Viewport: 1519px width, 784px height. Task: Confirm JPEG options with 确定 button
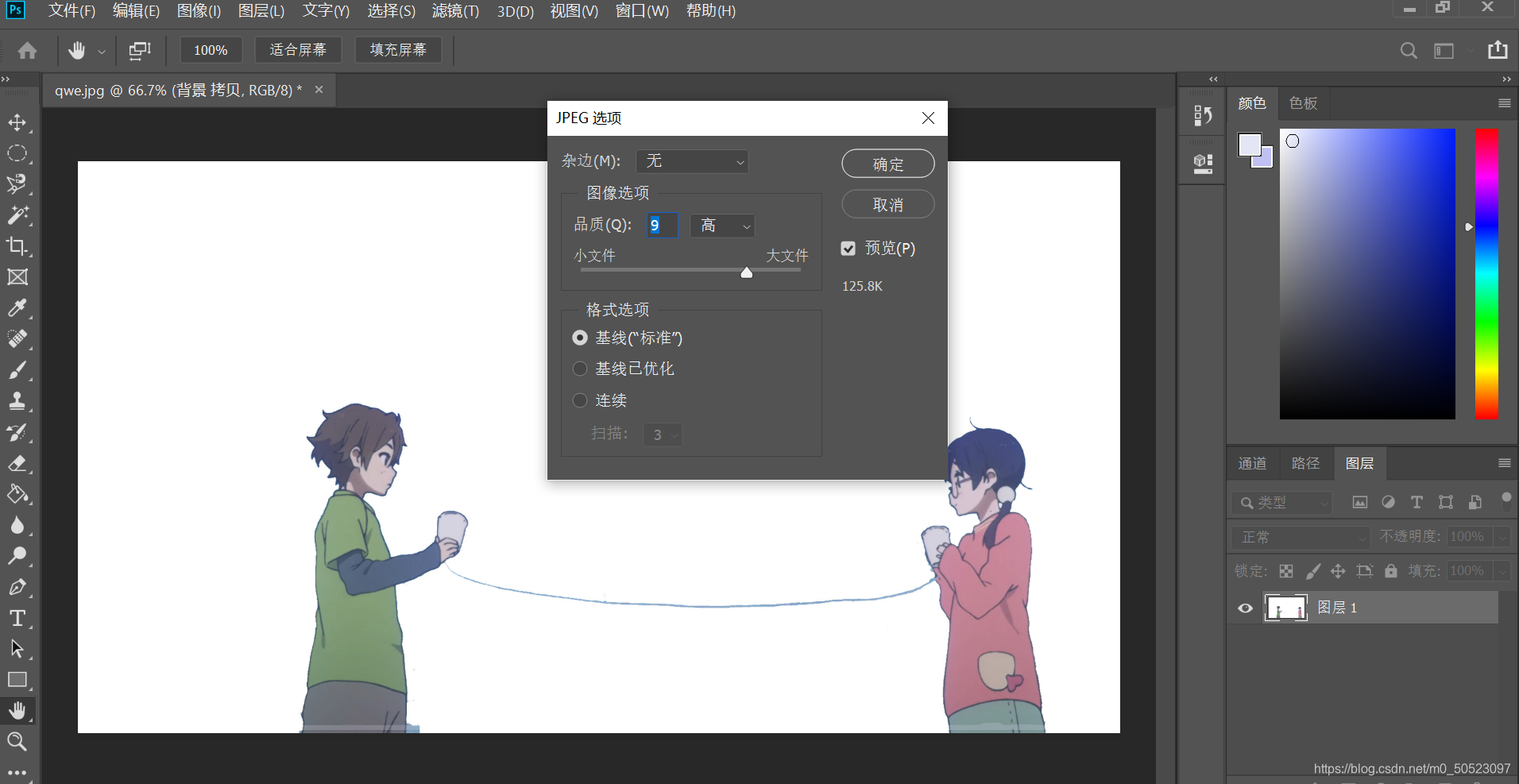888,164
